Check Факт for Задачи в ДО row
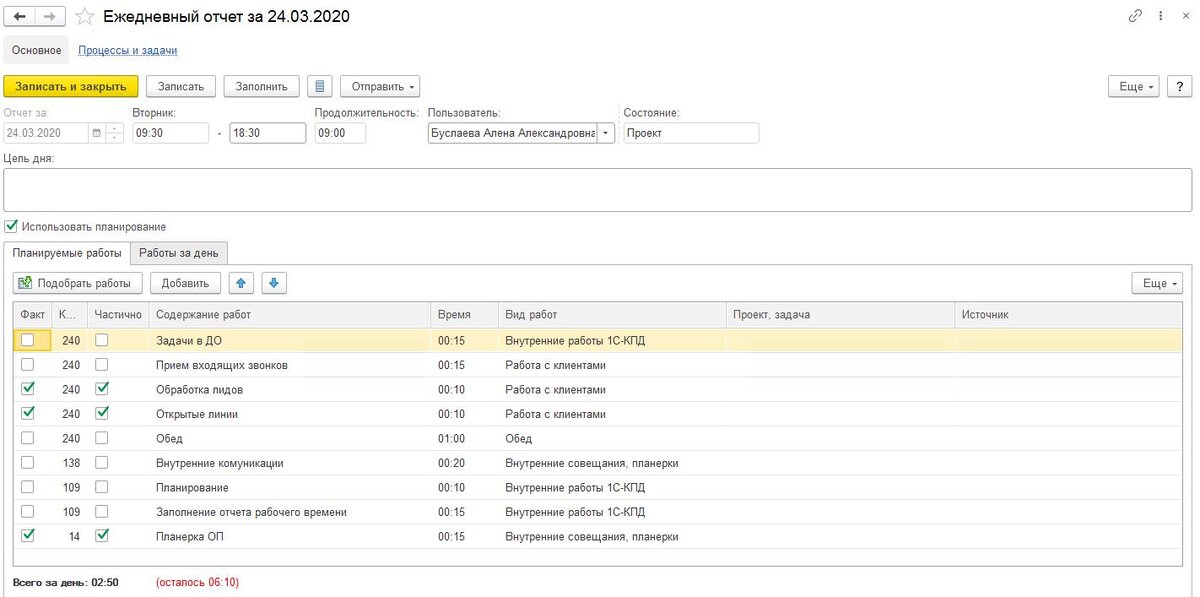Screen dimensions: 1200x597 pyautogui.click(x=27, y=340)
